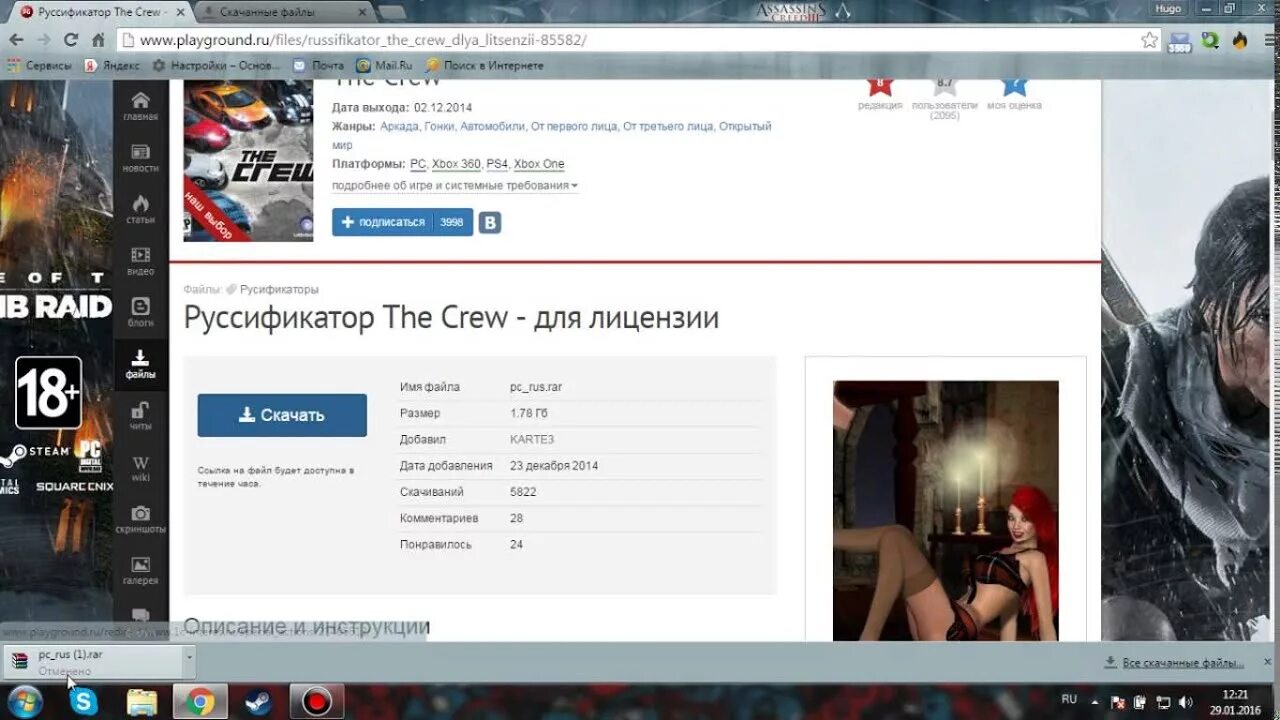Open the KARTE3 uploader link

click(x=532, y=439)
